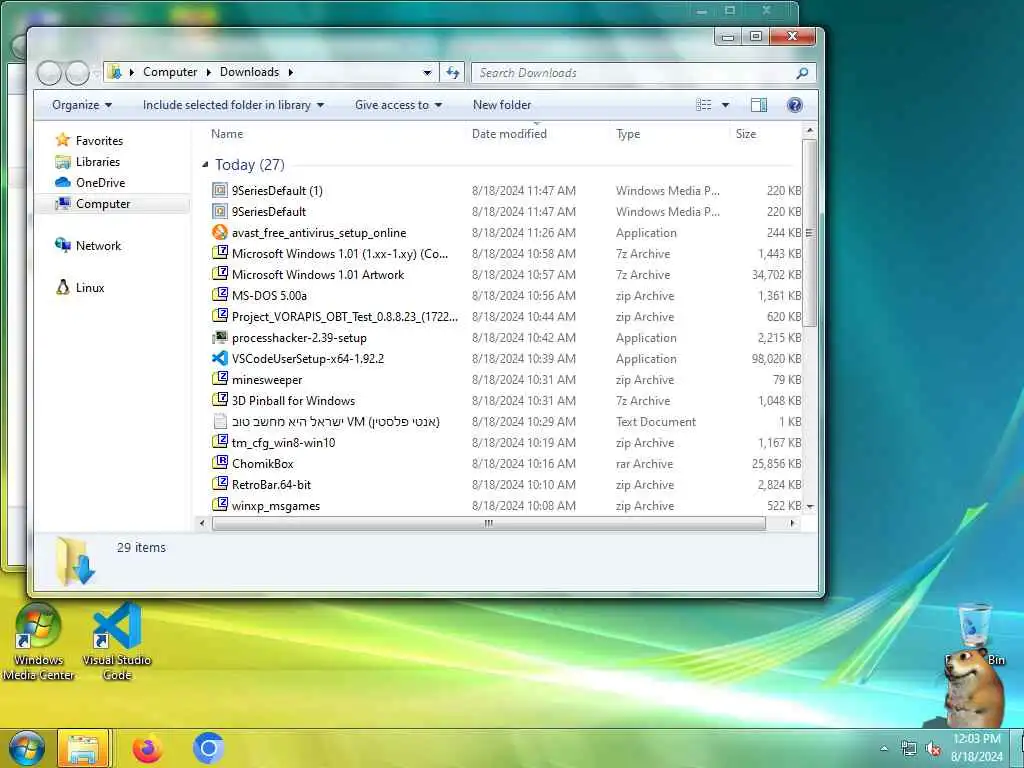Click the 3D Pinball for Windows archive icon
Viewport: 1024px width, 768px height.
click(220, 401)
